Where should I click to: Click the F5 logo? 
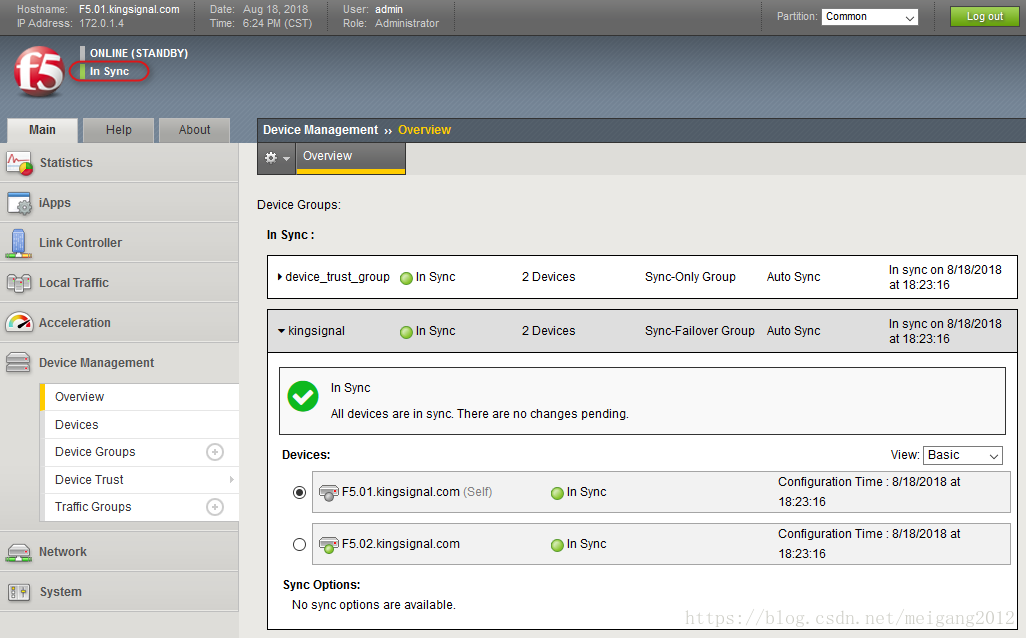39,71
